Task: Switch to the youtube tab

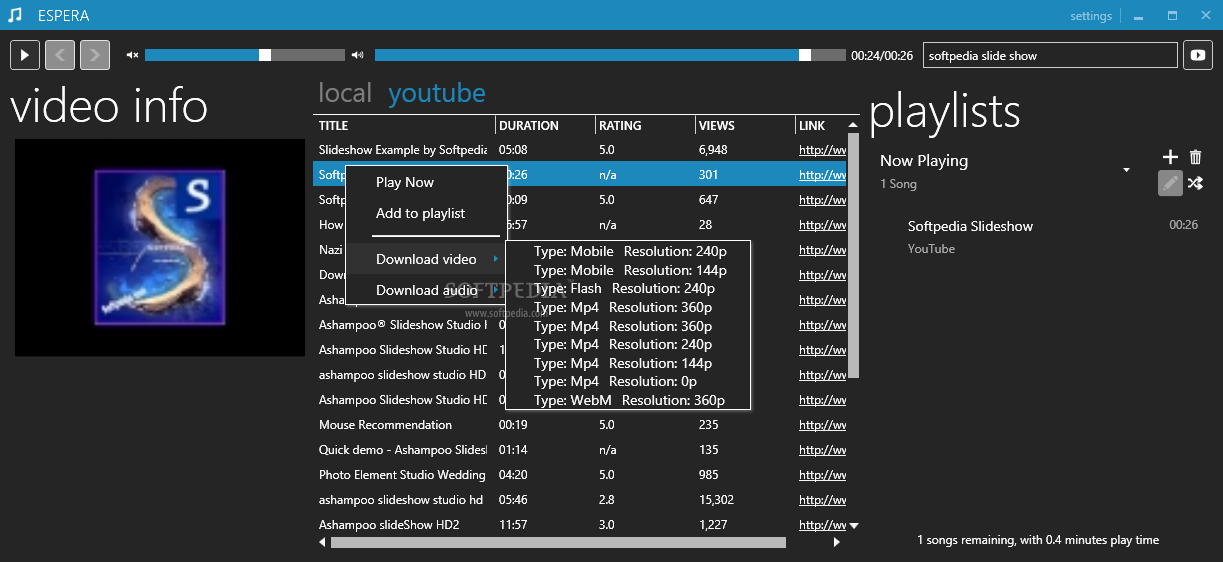Action: [x=437, y=94]
